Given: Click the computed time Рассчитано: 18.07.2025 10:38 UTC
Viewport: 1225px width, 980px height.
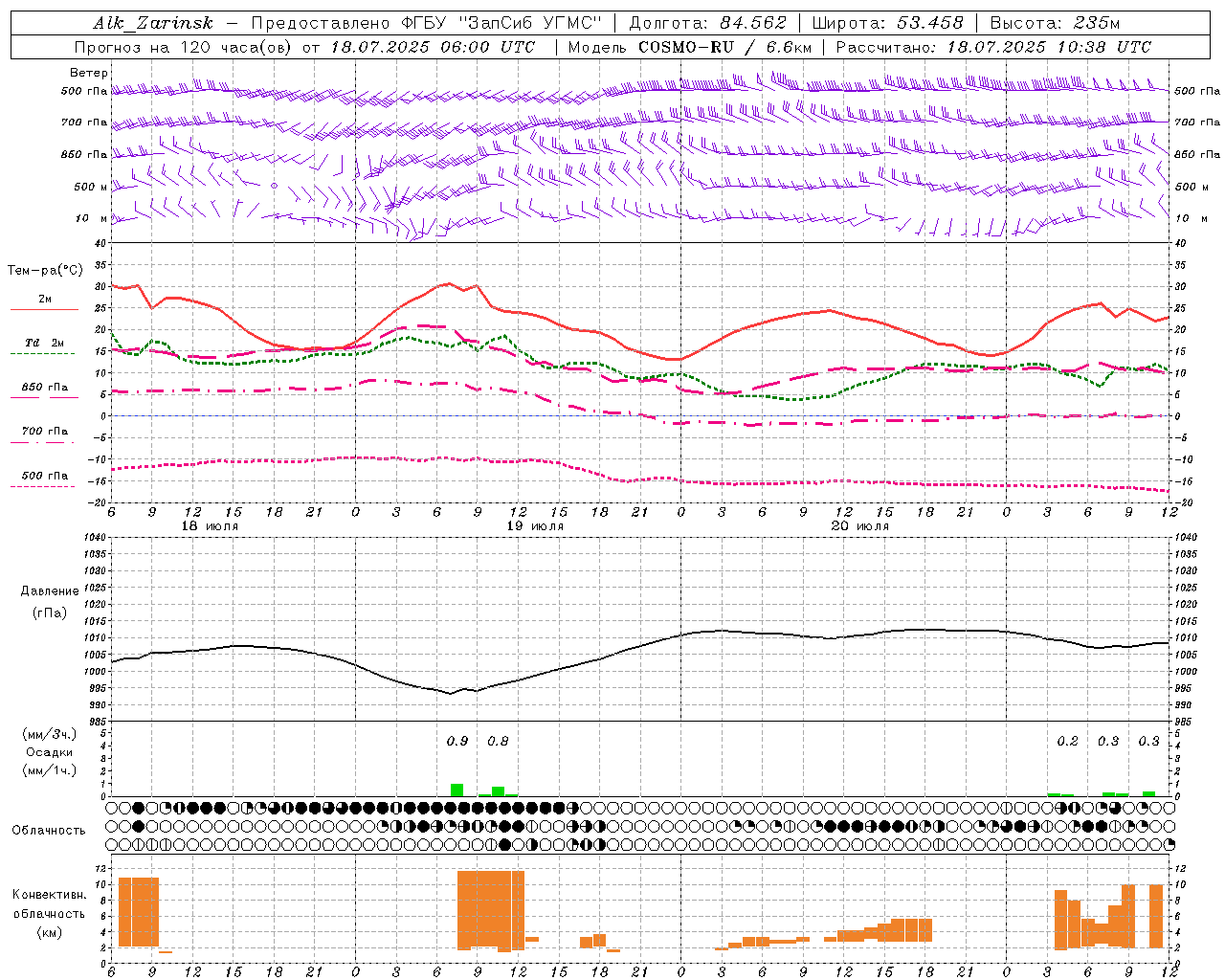Looking at the screenshot, I should 993,47.
